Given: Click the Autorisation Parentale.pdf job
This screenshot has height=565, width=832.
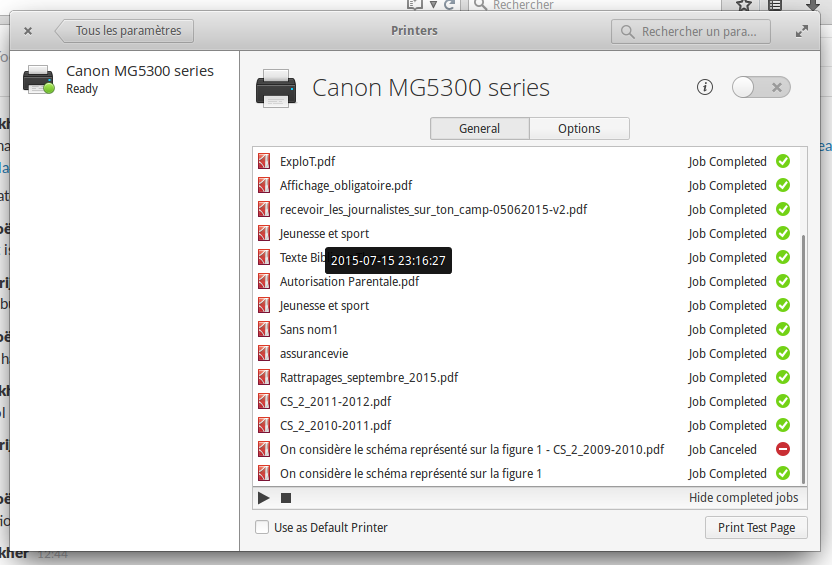Looking at the screenshot, I should pos(527,281).
